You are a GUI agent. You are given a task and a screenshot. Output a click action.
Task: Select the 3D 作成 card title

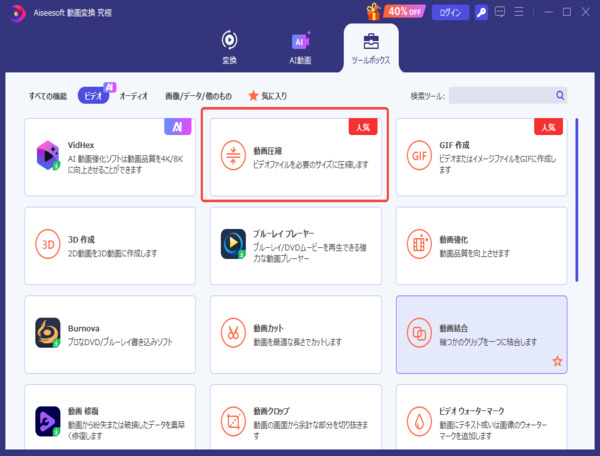81,240
